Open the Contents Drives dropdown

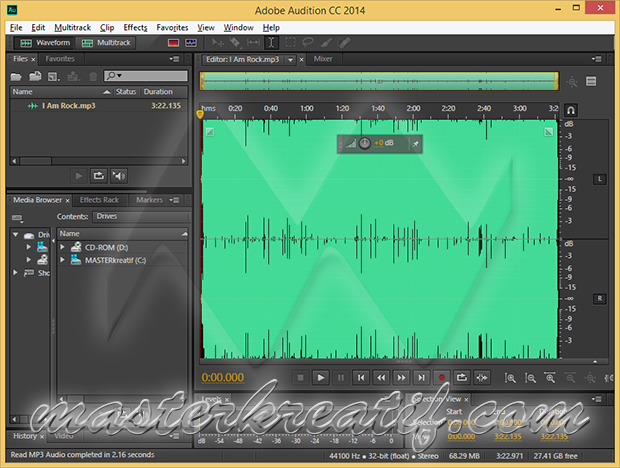pyautogui.click(x=141, y=216)
